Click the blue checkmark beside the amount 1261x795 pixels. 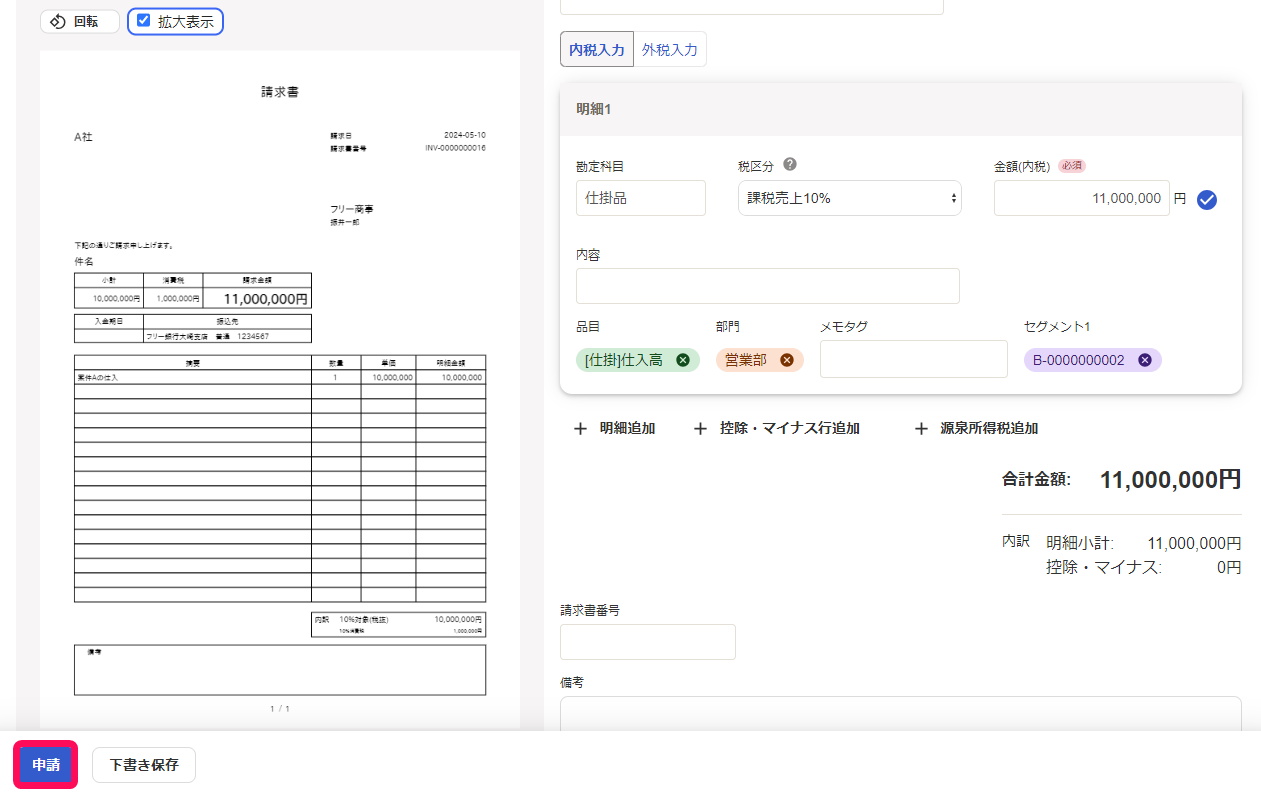(x=1207, y=200)
